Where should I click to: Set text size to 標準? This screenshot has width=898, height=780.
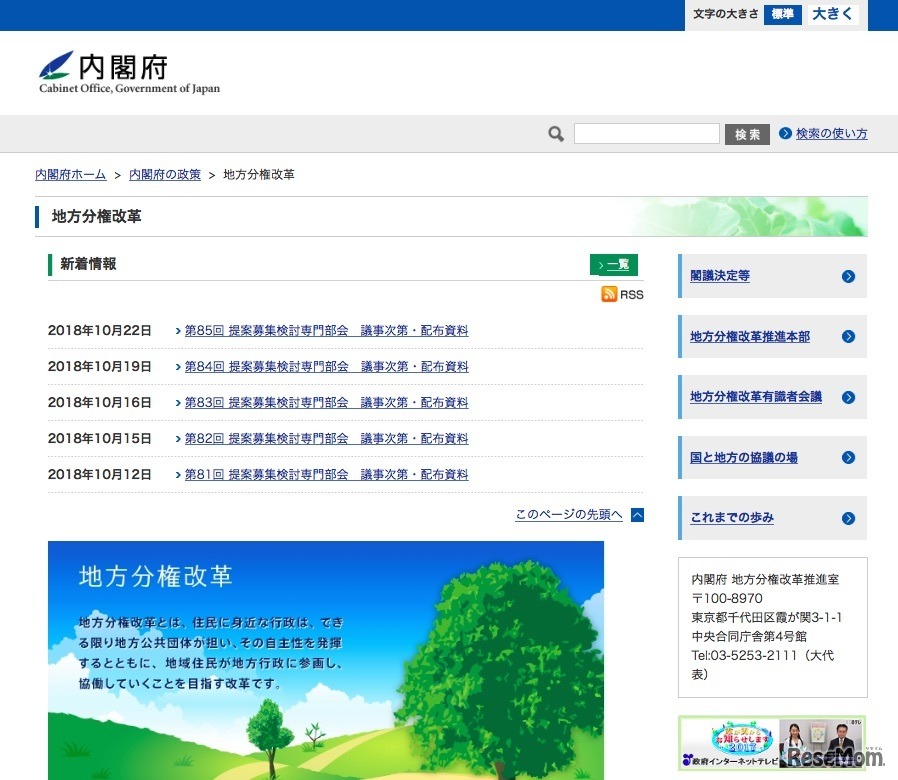(783, 15)
